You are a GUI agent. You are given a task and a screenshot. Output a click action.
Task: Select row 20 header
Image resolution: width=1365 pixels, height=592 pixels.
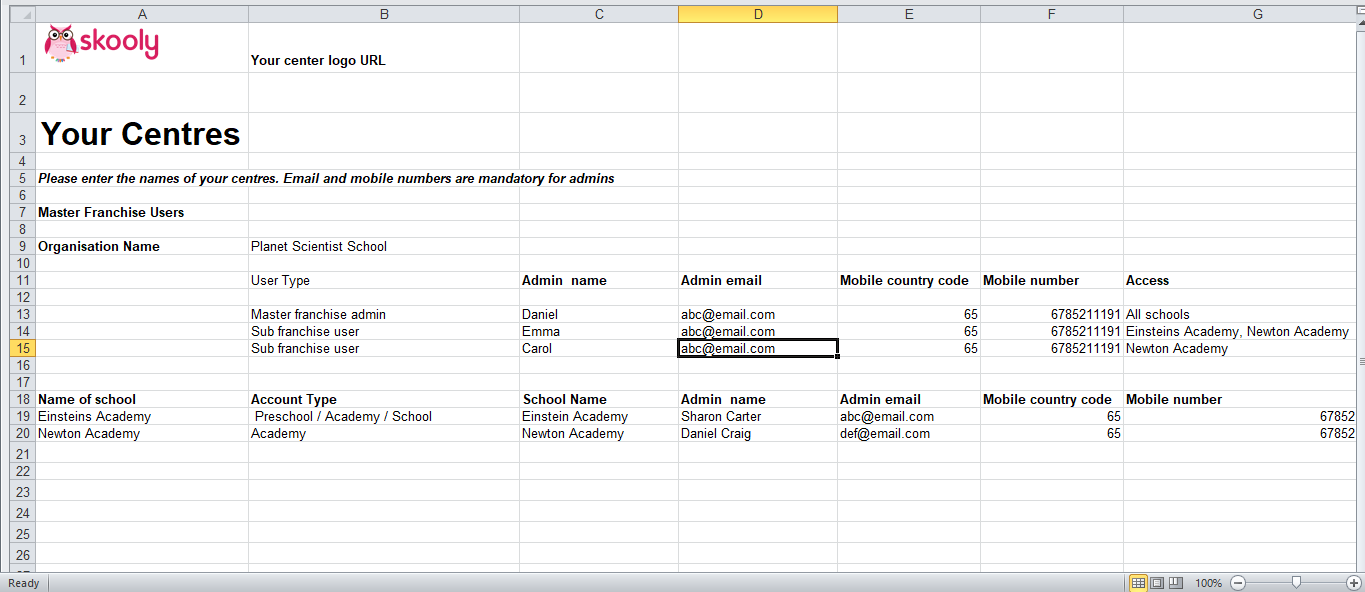point(22,433)
